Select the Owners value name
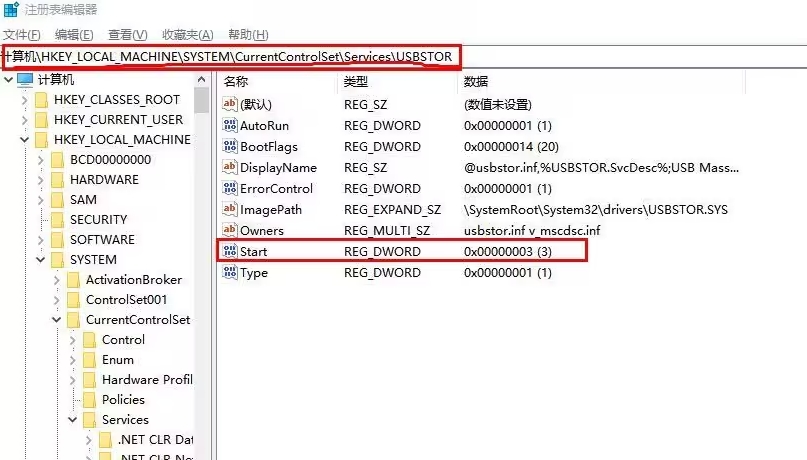Screen dimensions: 807x460 pyautogui.click(x=262, y=231)
